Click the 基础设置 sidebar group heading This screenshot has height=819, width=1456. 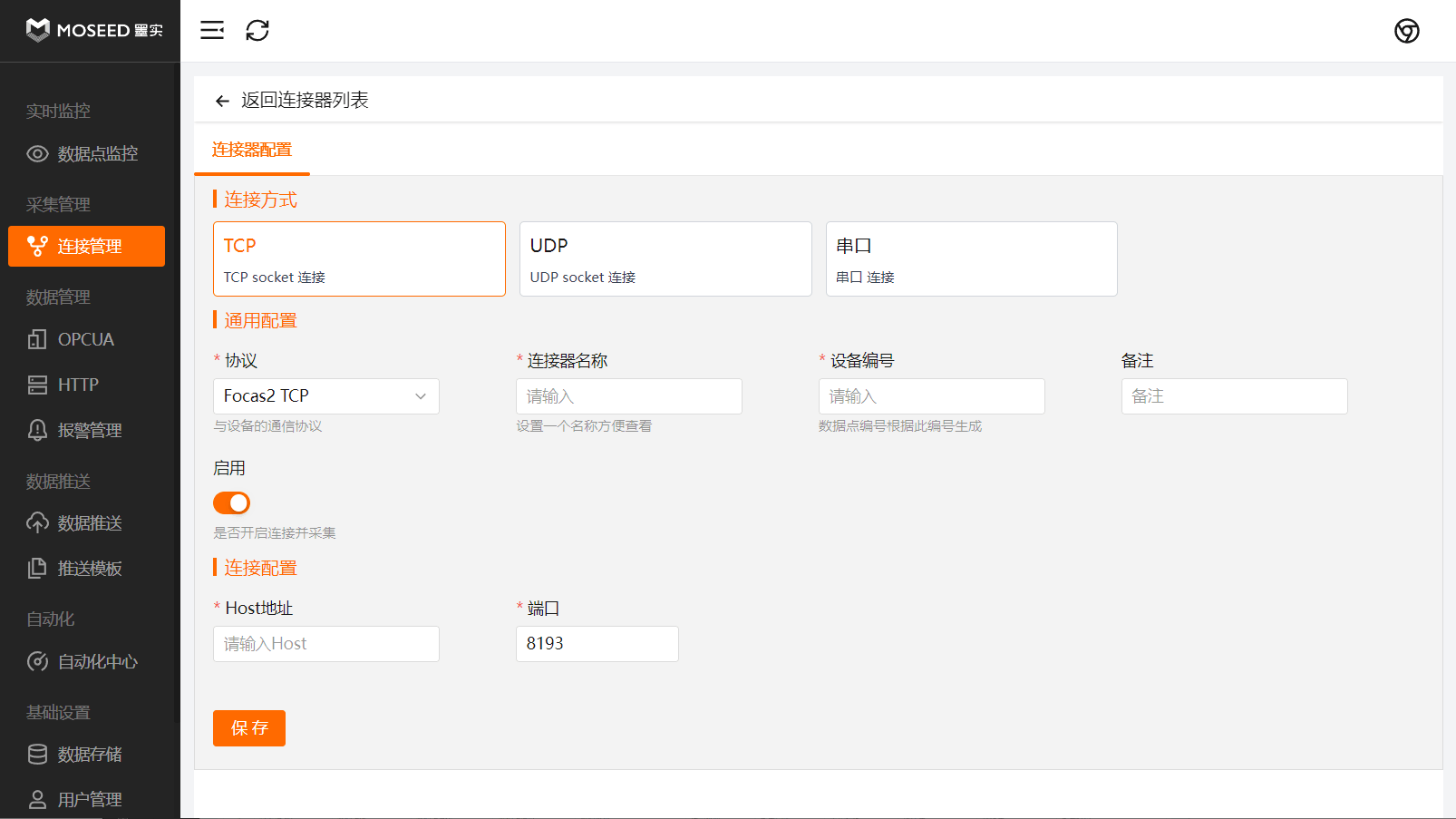pos(58,713)
